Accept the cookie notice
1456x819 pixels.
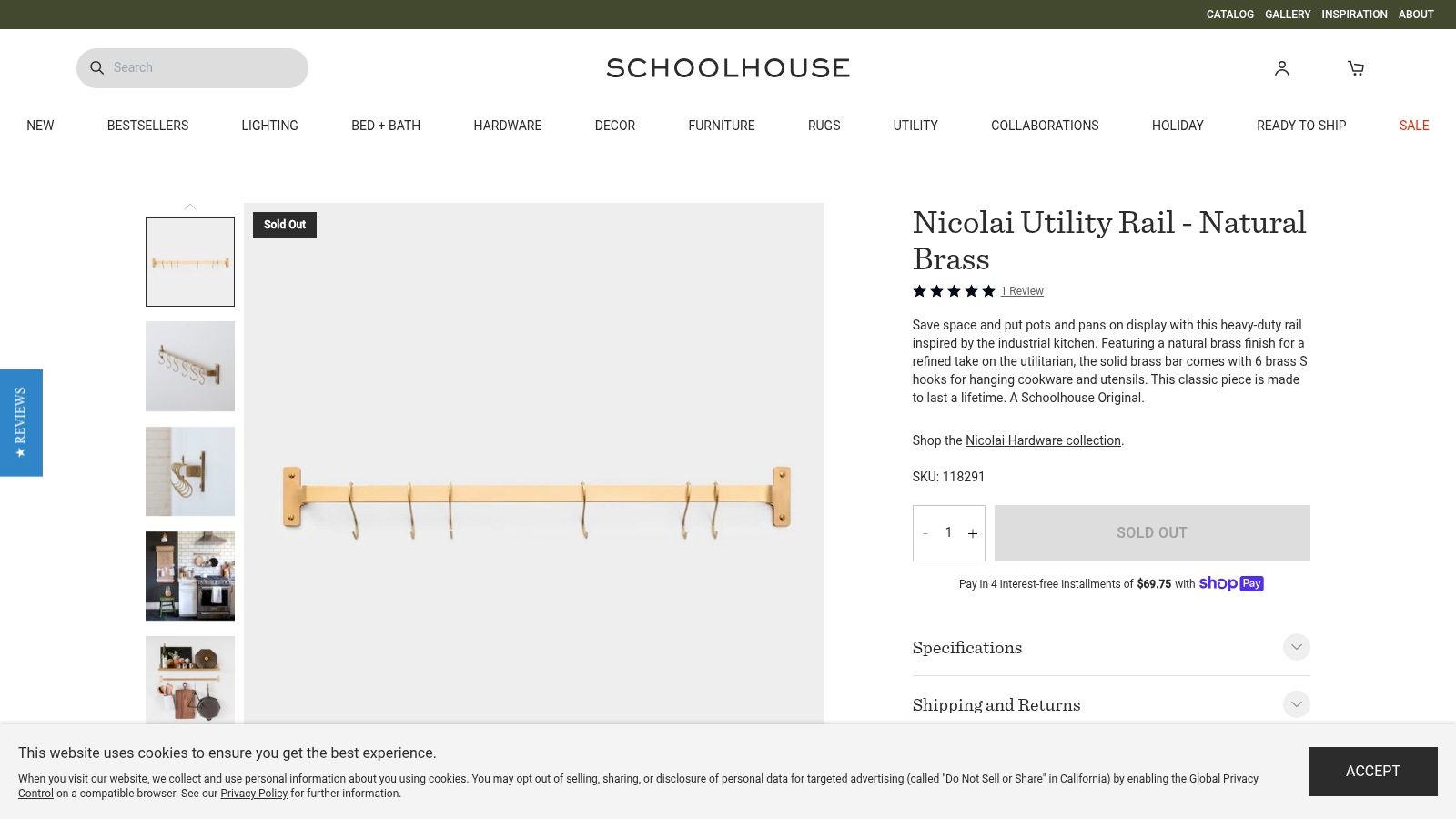point(1372,772)
